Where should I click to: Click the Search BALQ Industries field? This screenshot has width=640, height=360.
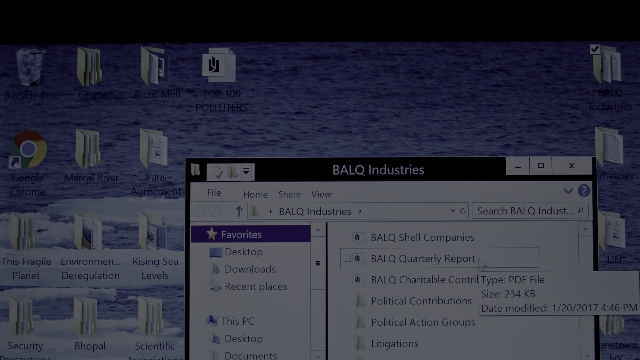[x=530, y=211]
